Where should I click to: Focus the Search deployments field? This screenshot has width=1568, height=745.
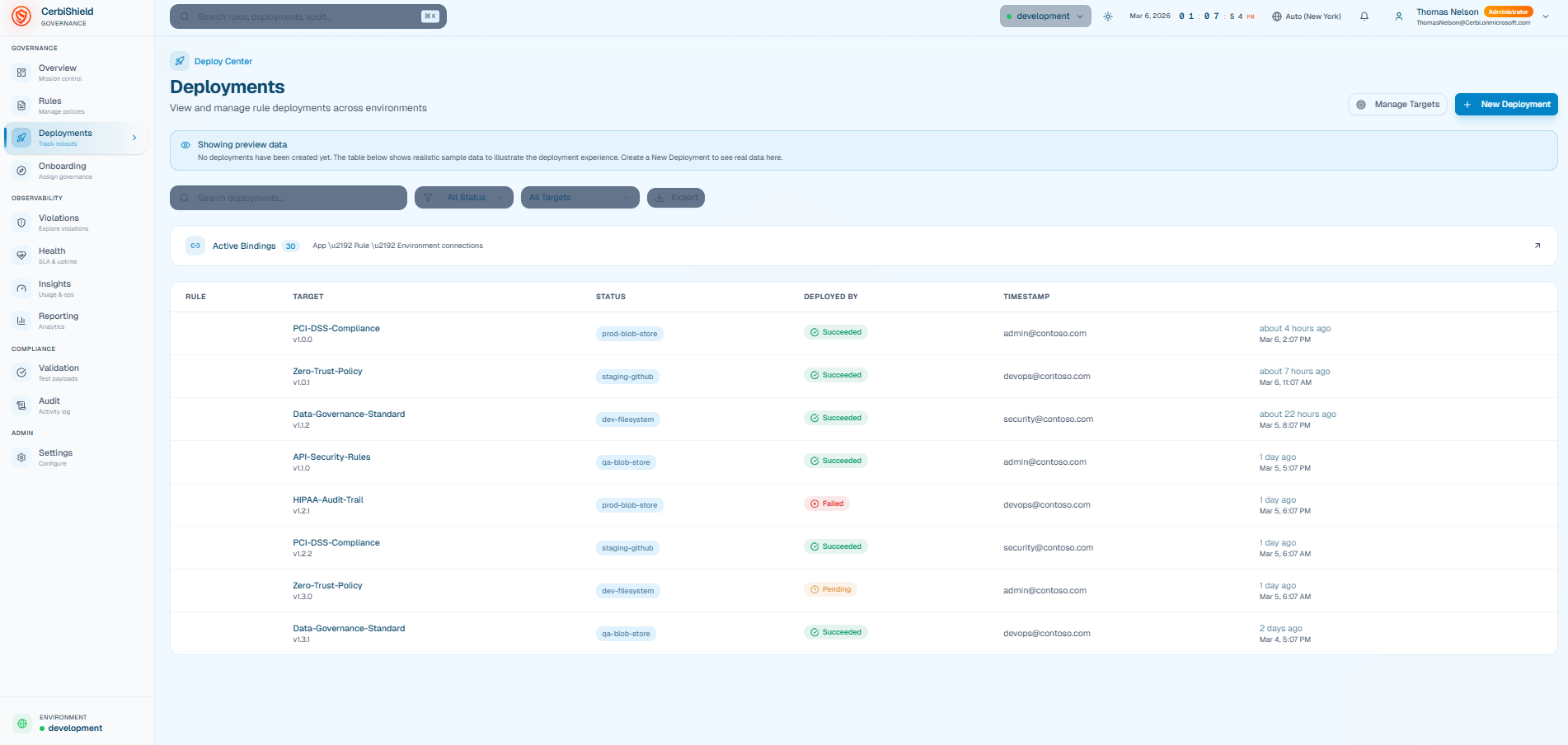coord(289,198)
